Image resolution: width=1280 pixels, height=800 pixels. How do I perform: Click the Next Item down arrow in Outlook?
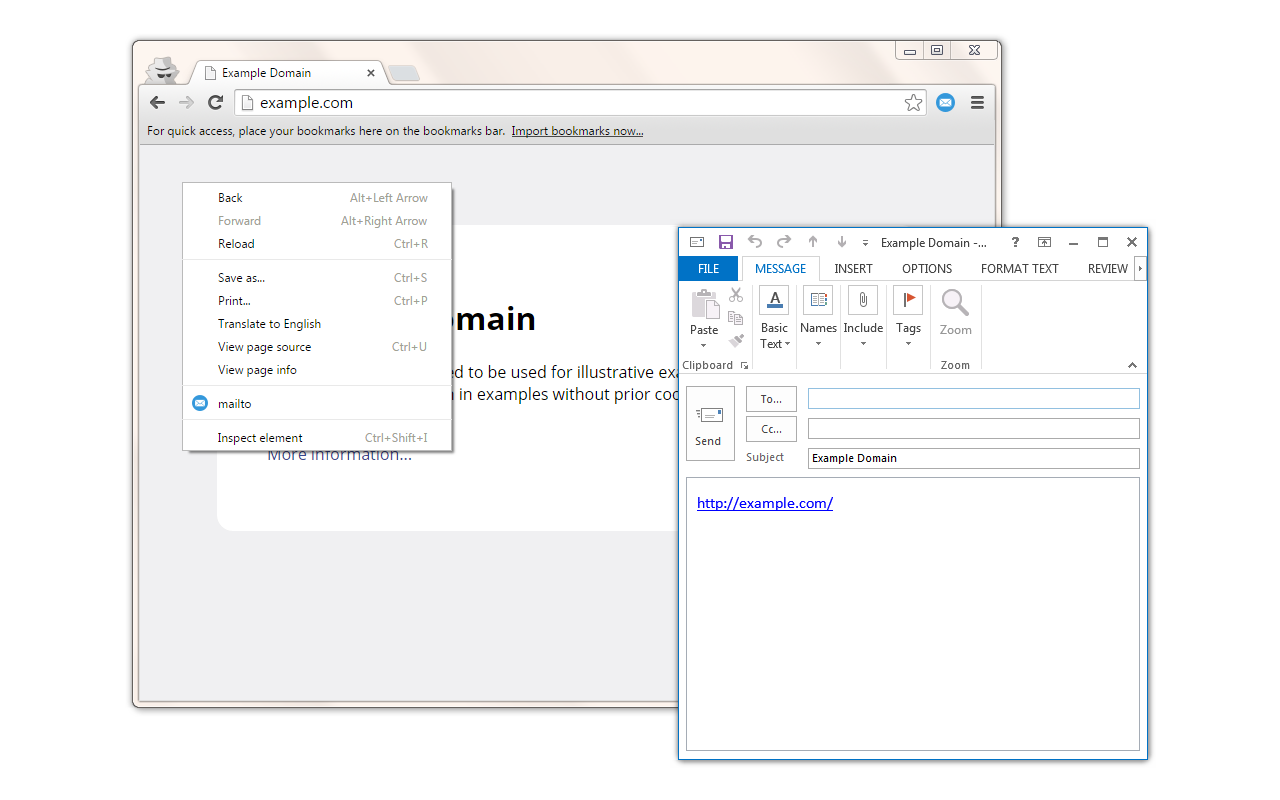(842, 242)
